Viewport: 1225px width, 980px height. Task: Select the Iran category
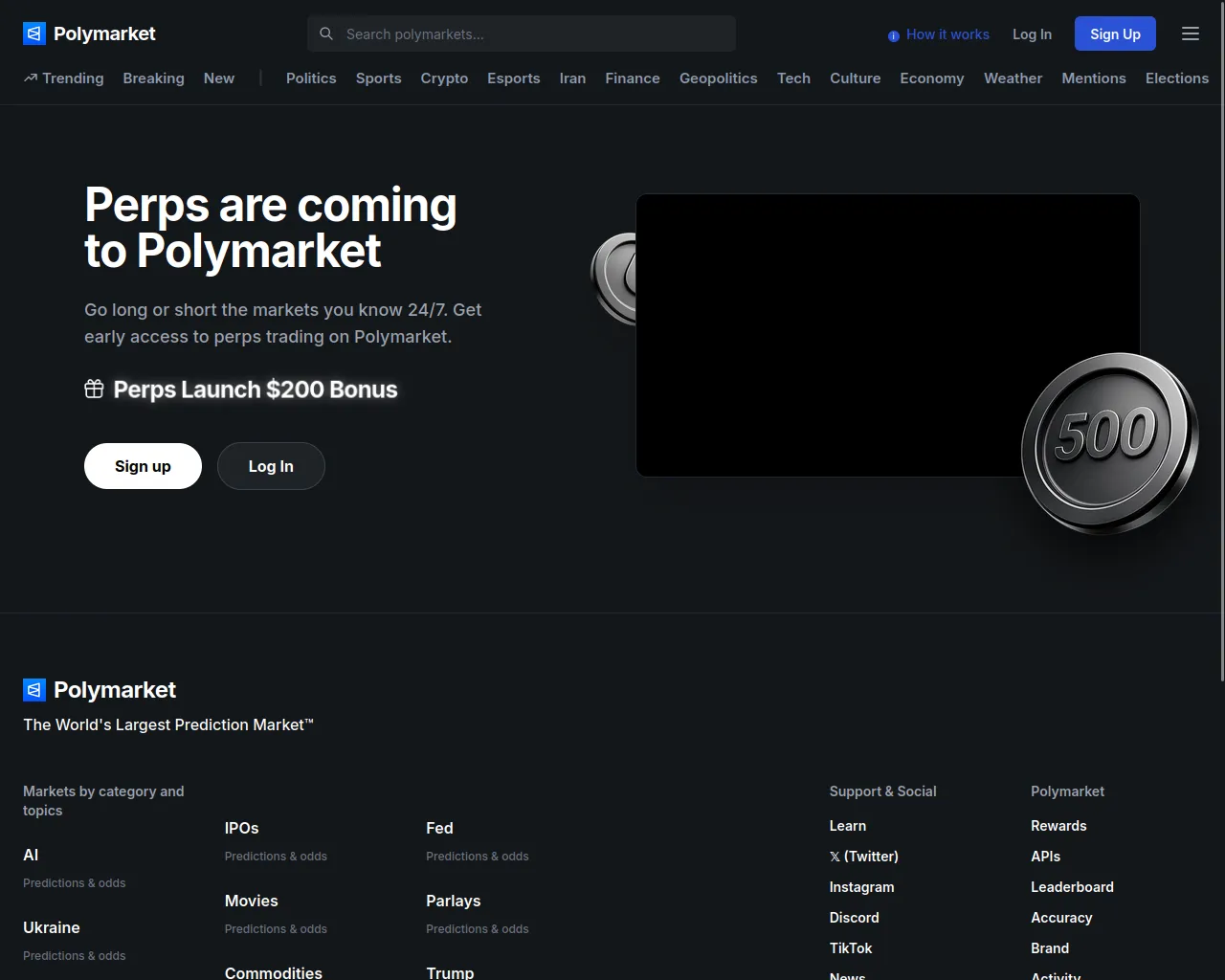pyautogui.click(x=572, y=78)
